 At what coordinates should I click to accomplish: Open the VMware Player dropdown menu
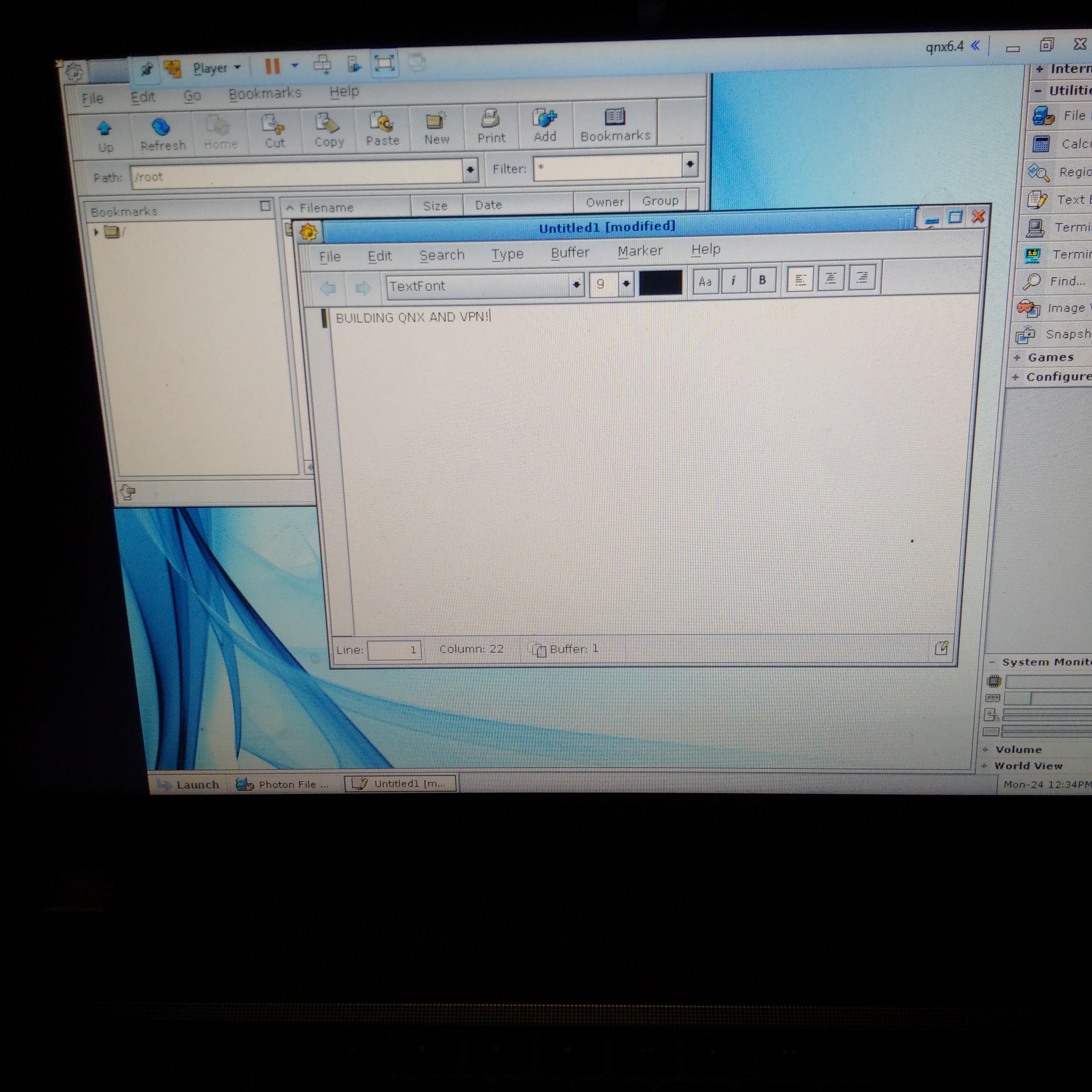(x=217, y=68)
